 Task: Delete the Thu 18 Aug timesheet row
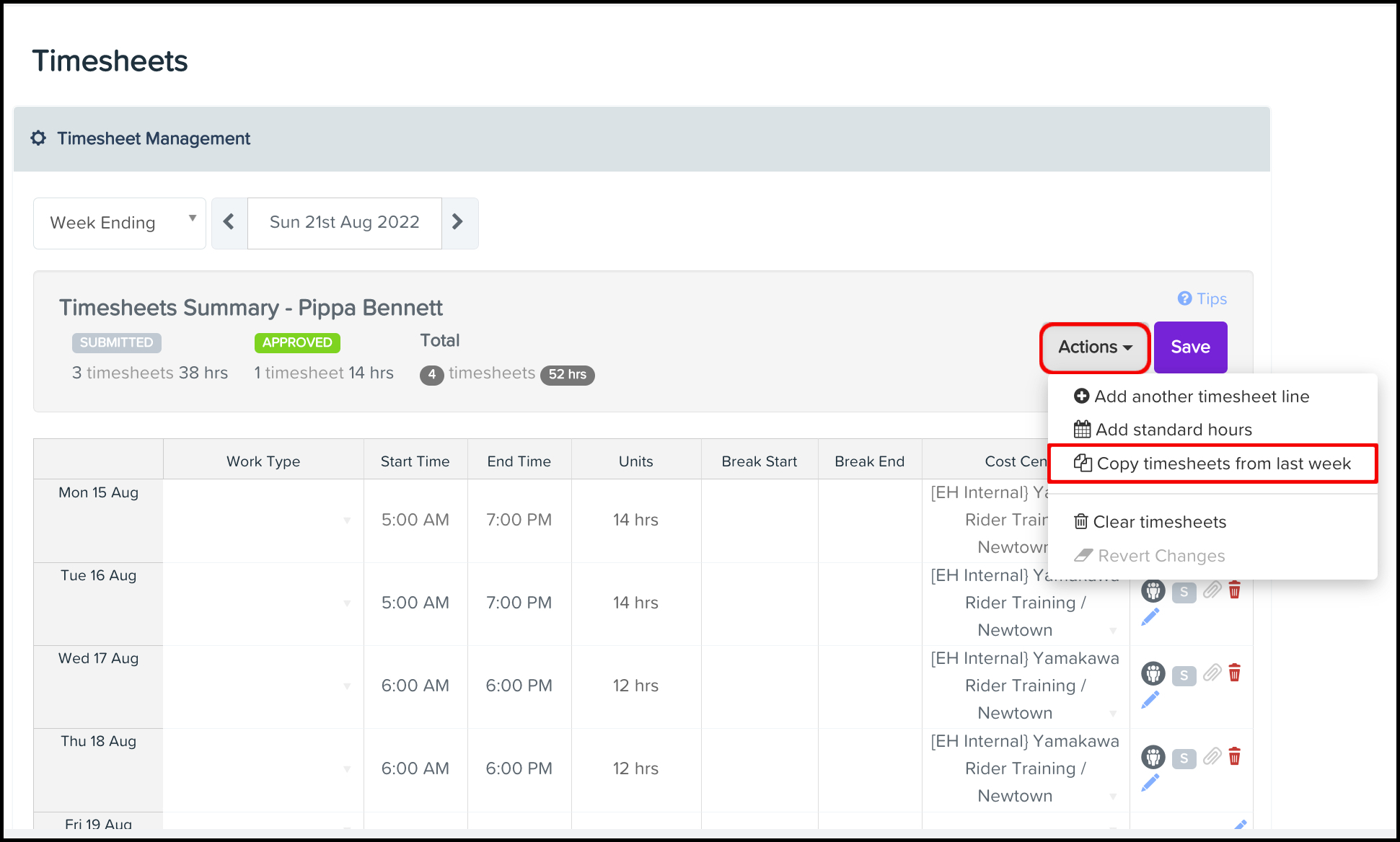[x=1234, y=756]
